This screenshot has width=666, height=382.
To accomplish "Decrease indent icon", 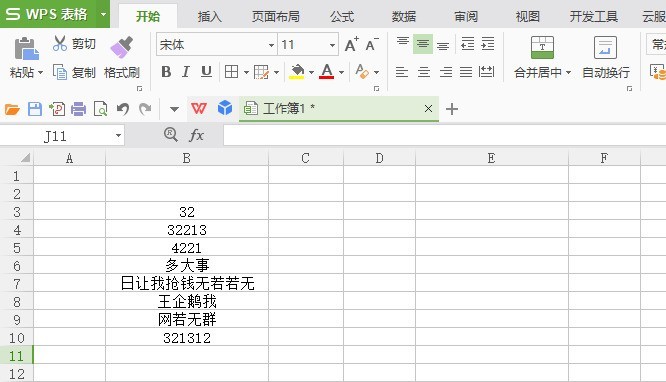I will [x=468, y=44].
